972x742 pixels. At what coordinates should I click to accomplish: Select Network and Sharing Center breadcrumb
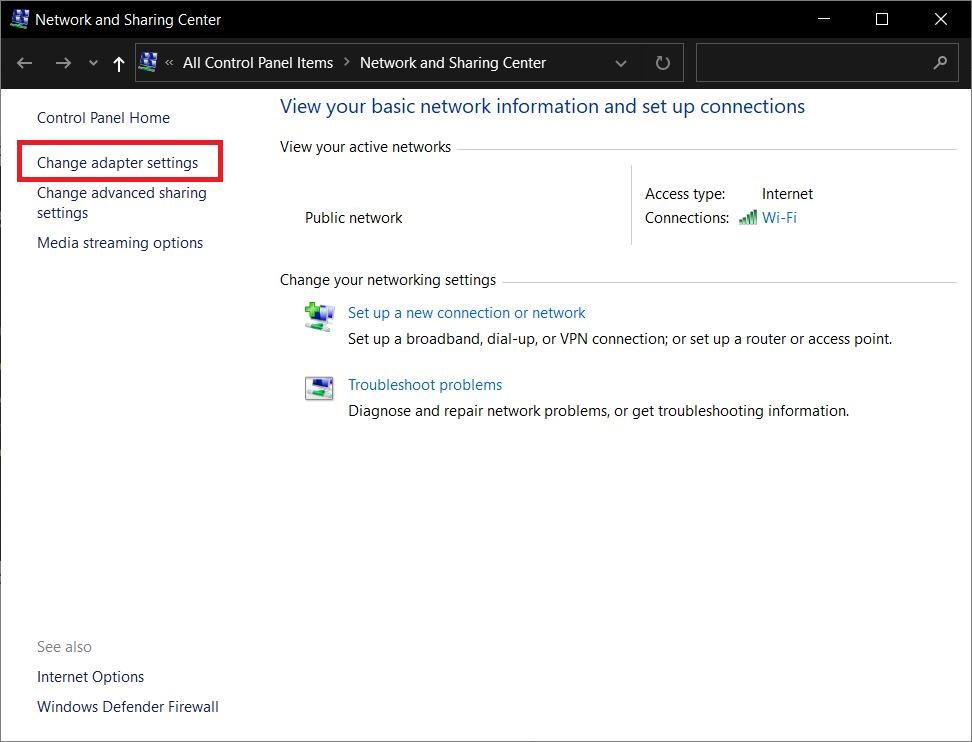point(453,63)
